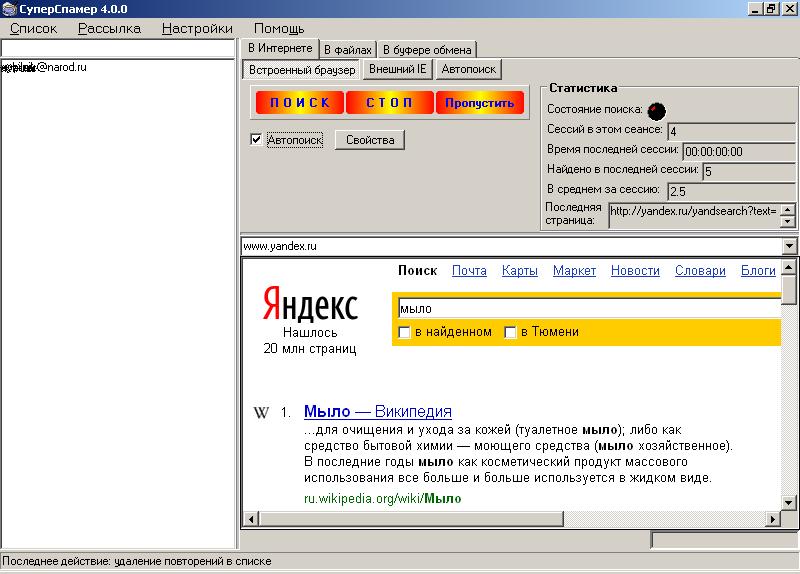
Task: Switch to the 'В файлах' tab
Action: (x=348, y=49)
